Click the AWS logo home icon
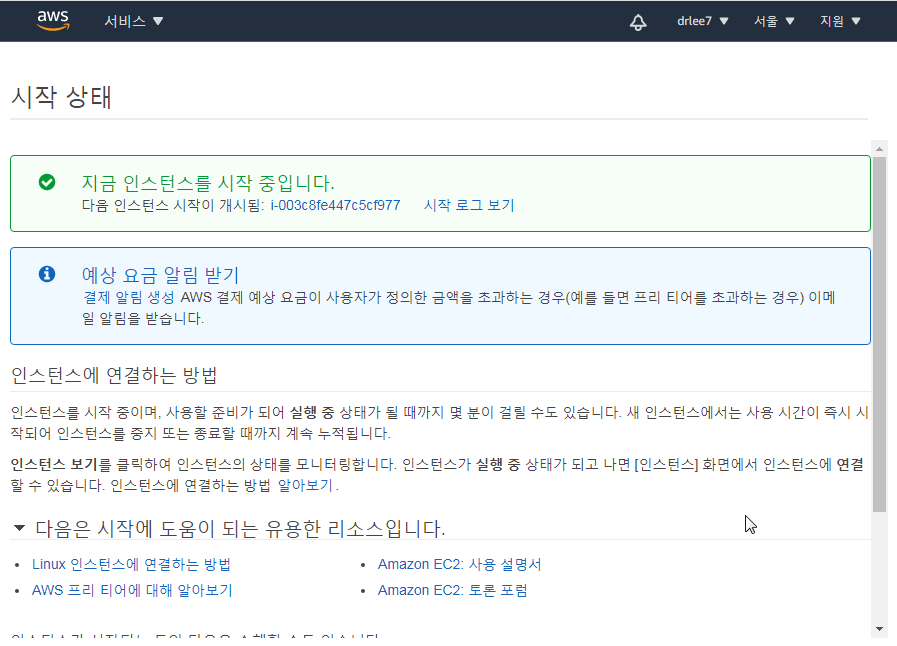 (x=53, y=21)
